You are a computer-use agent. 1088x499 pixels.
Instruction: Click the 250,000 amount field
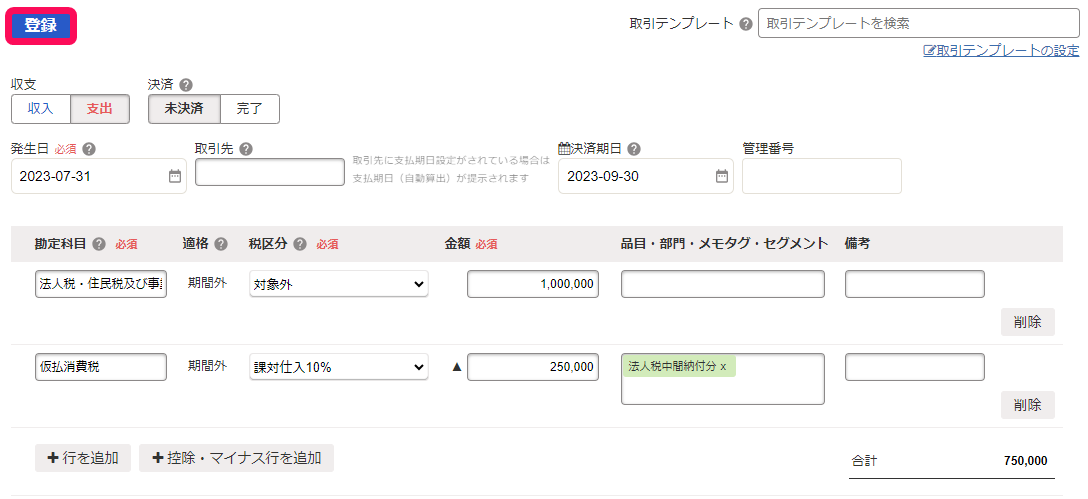click(x=533, y=367)
